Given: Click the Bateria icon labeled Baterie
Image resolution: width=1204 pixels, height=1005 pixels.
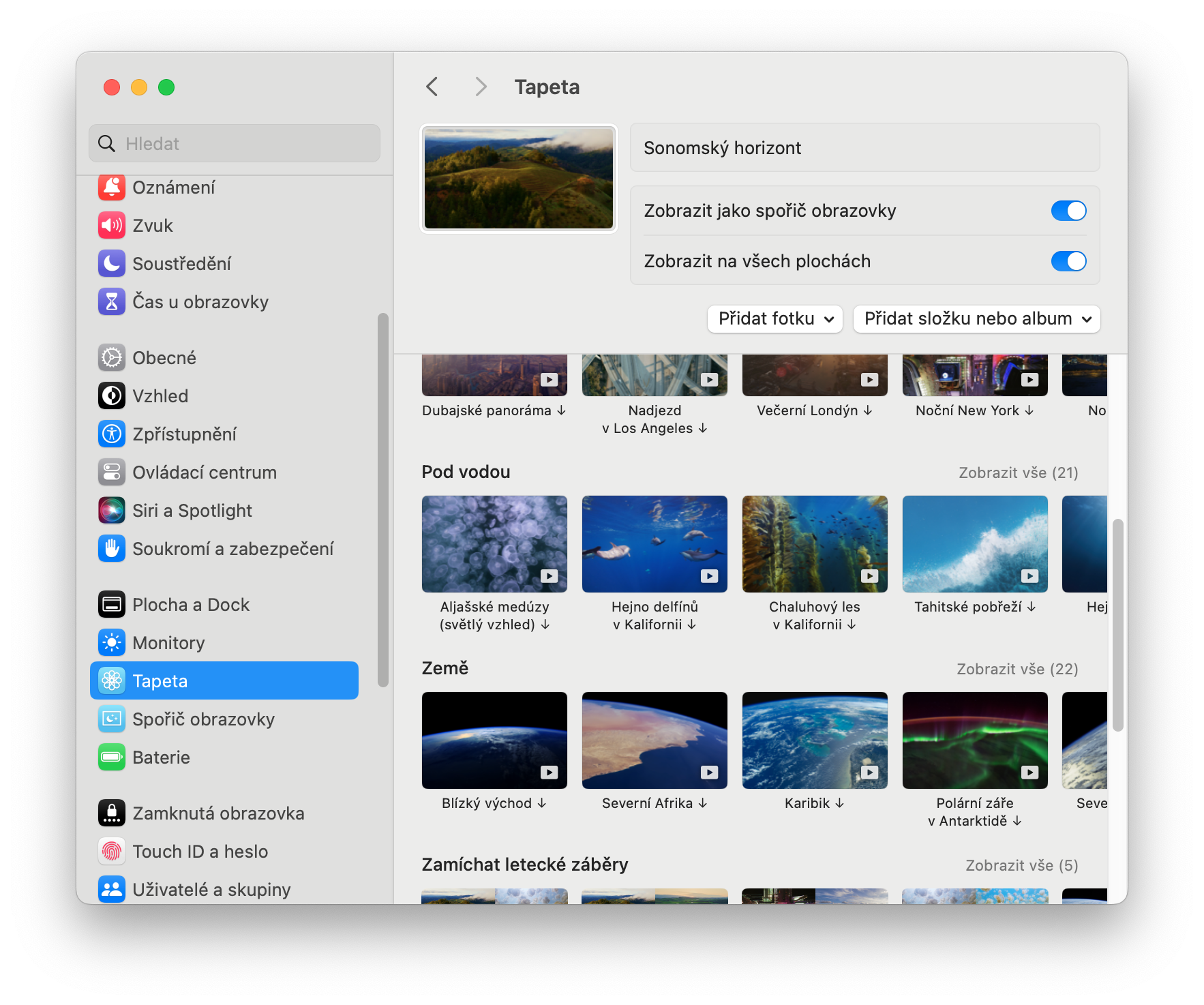Looking at the screenshot, I should (x=112, y=757).
